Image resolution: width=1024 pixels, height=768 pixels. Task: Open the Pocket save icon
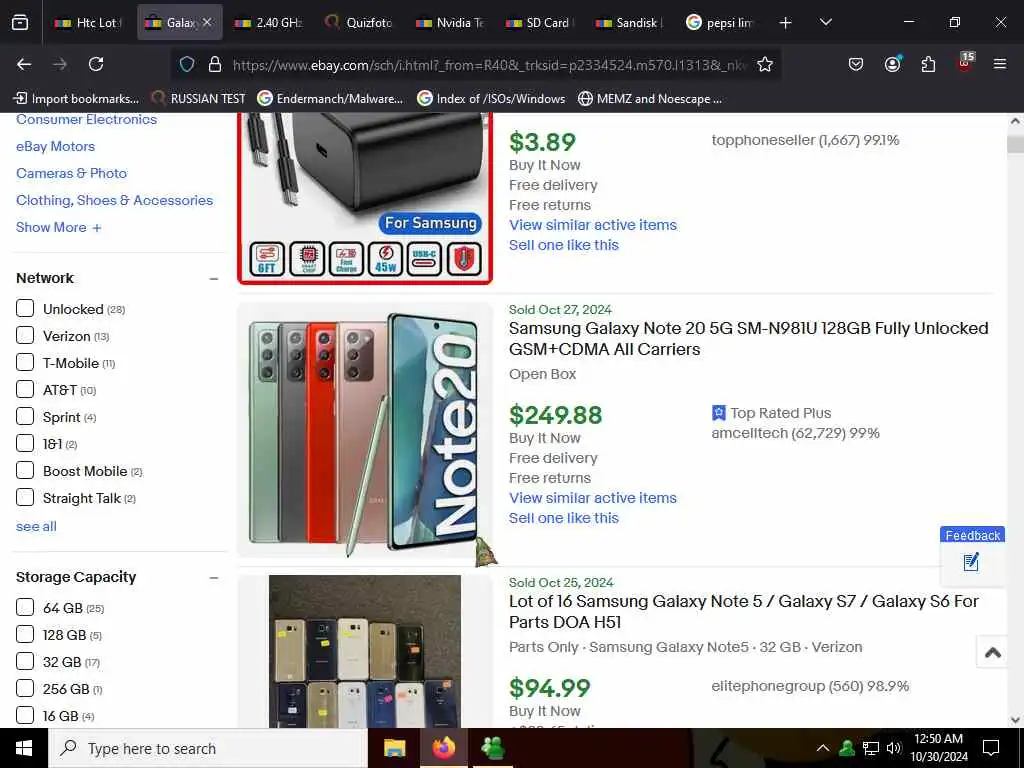(856, 64)
